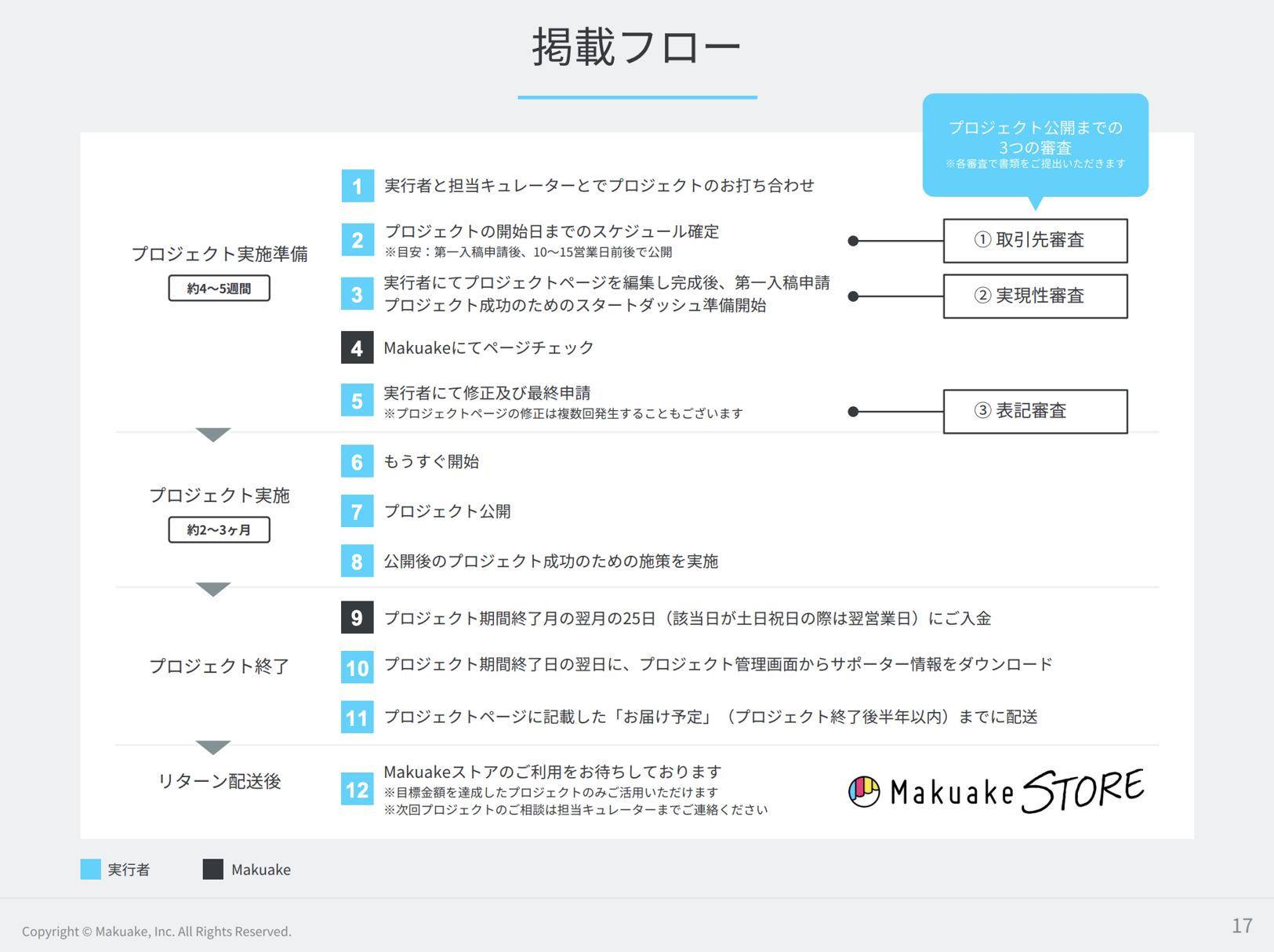Toggle the ② 実現性審査 review box
Screen dimensions: 1274x952
(1034, 296)
